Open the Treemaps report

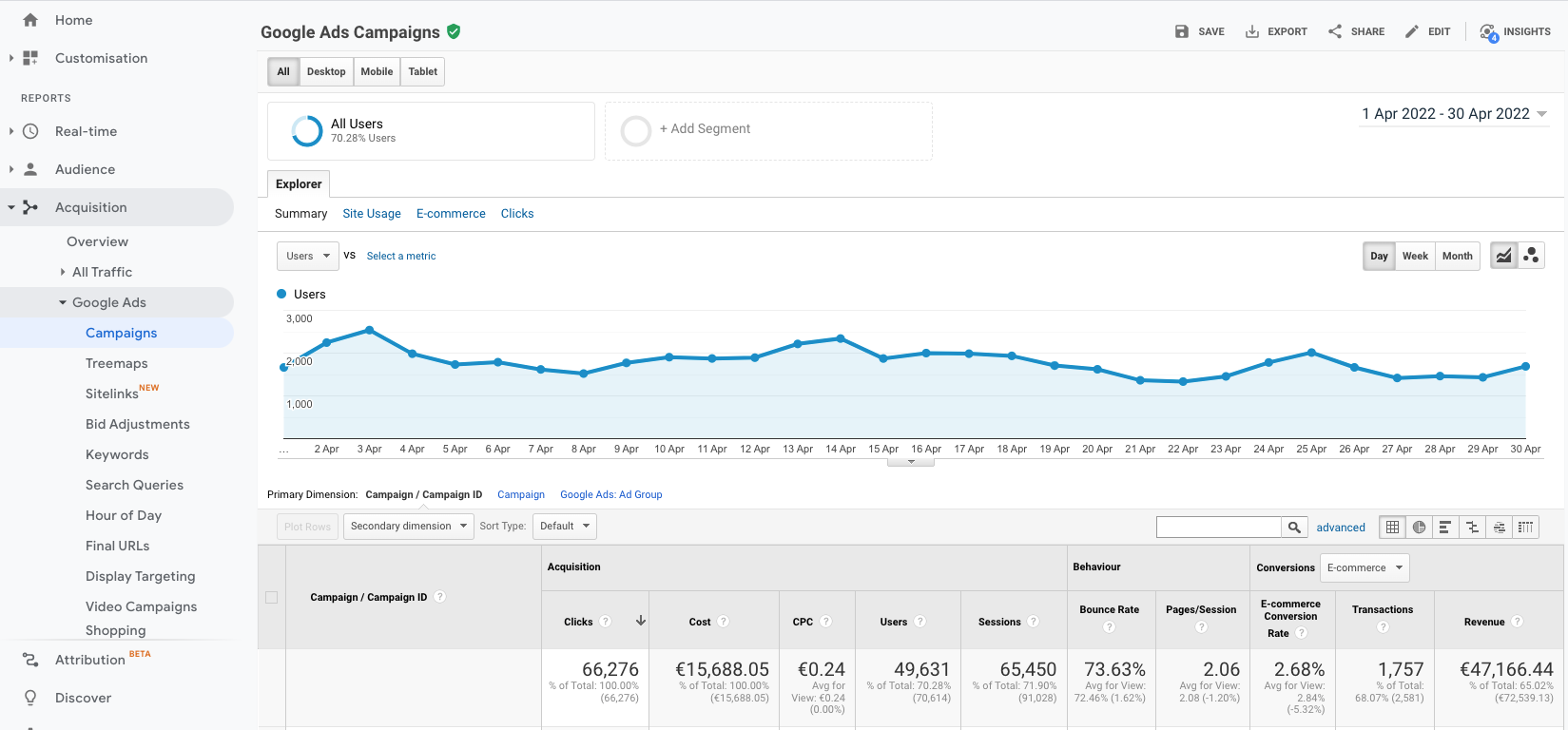pos(117,363)
